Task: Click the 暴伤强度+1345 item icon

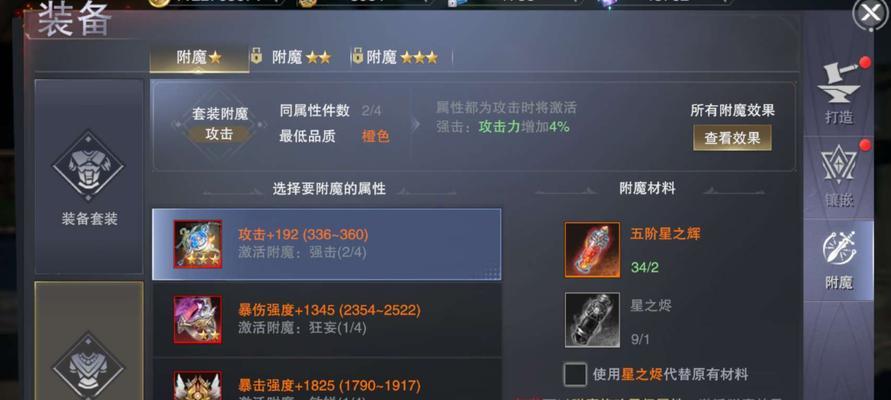Action: [x=198, y=319]
